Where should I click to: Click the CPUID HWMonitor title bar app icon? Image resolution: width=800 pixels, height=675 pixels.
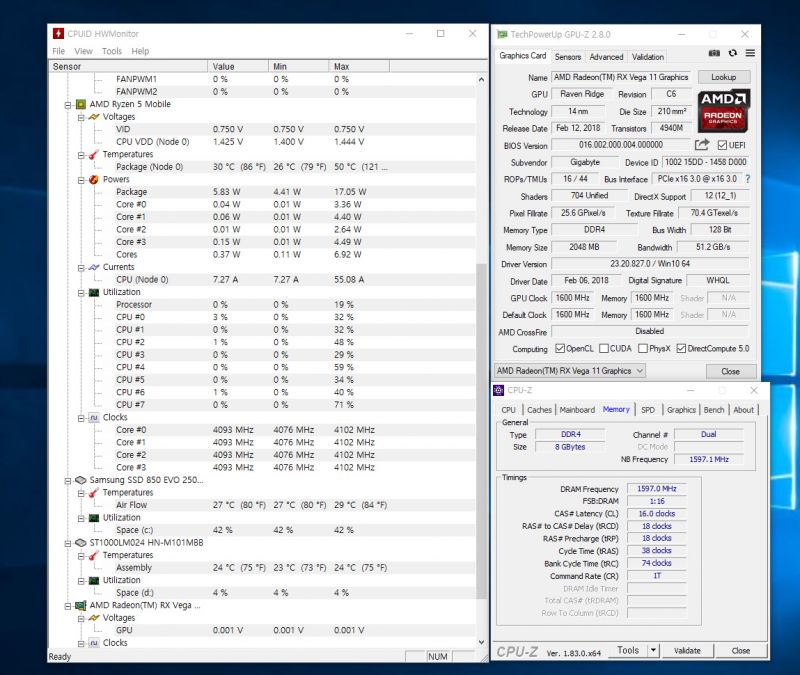click(58, 34)
